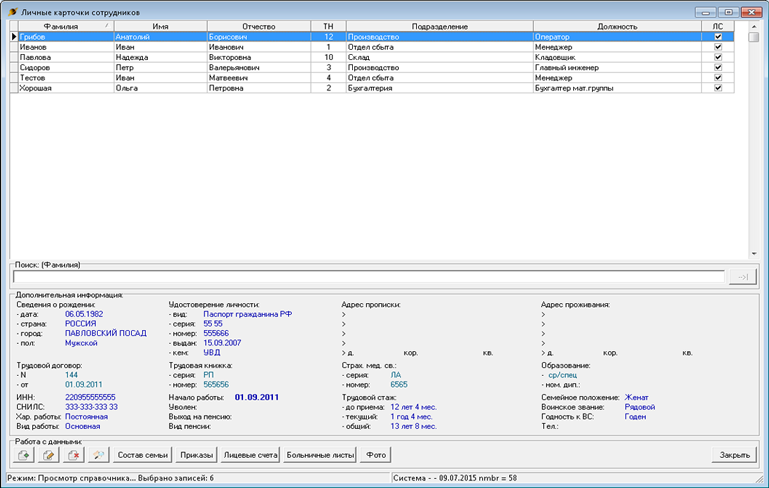
Task: Click the Закрыть button
Action: coord(734,455)
